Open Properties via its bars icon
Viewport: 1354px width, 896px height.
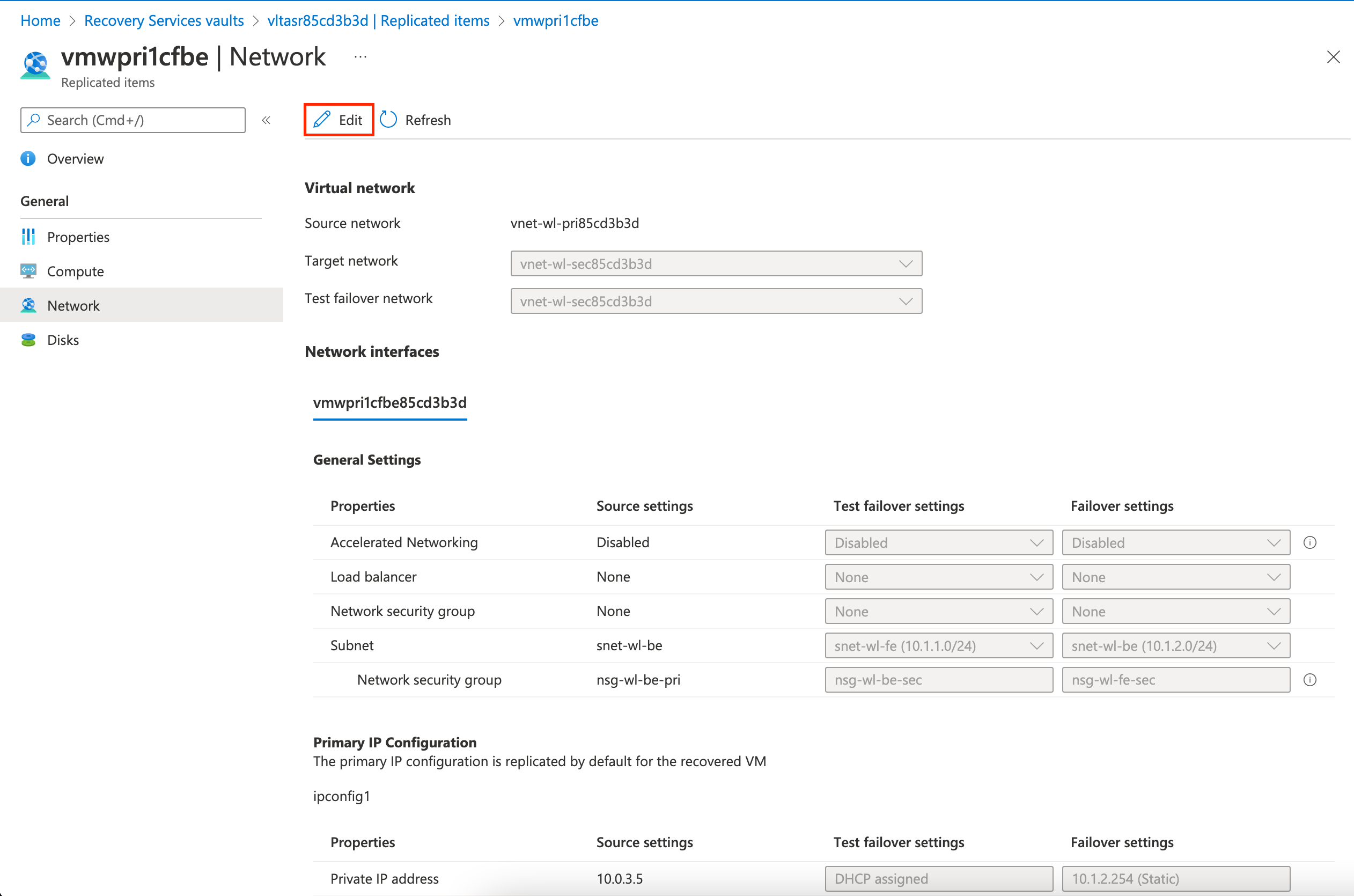[x=28, y=237]
